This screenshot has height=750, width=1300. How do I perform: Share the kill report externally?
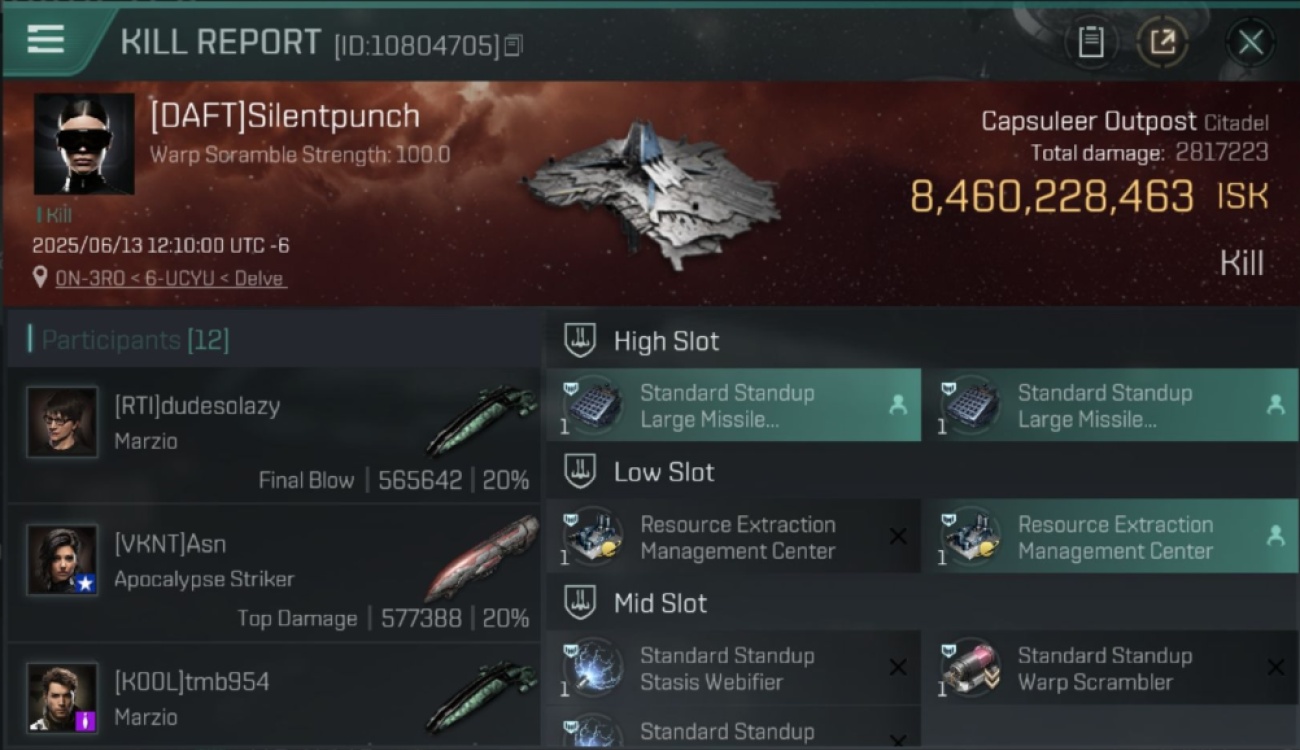click(1162, 42)
